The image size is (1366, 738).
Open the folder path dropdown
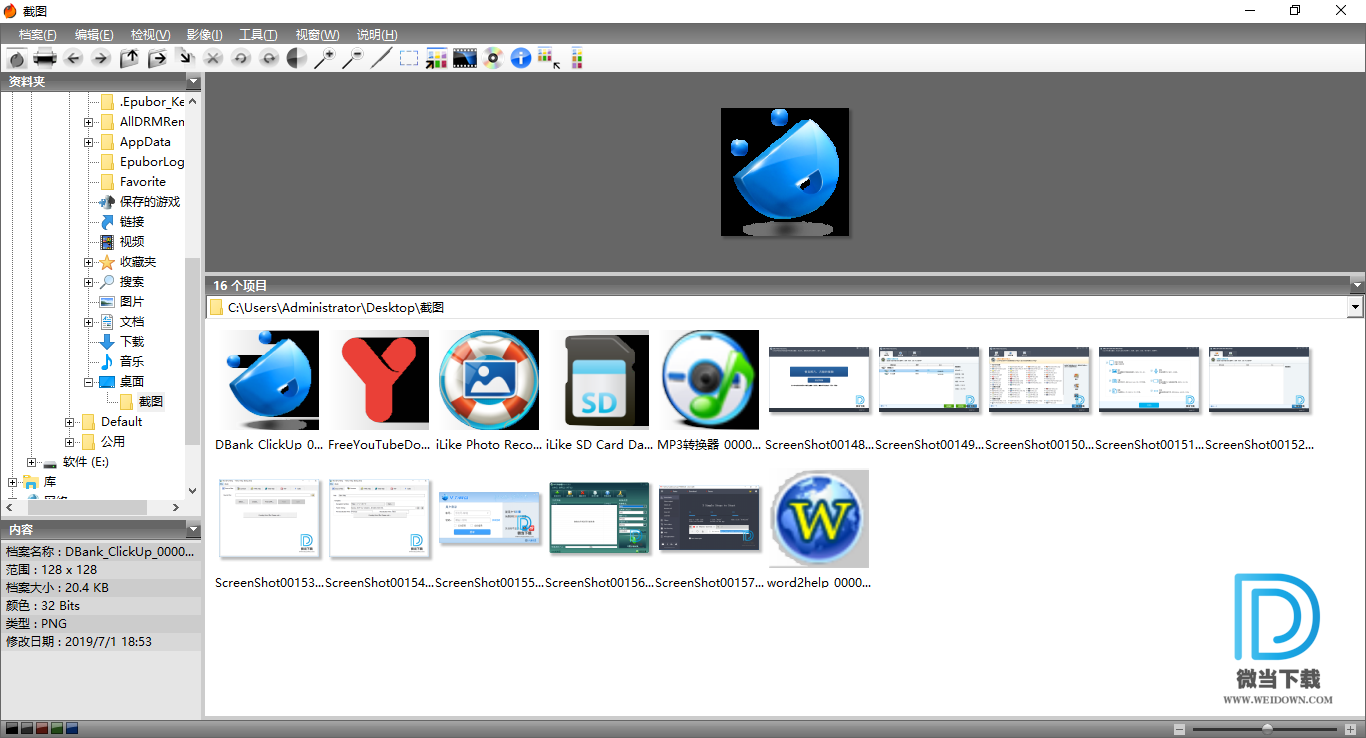(1356, 308)
